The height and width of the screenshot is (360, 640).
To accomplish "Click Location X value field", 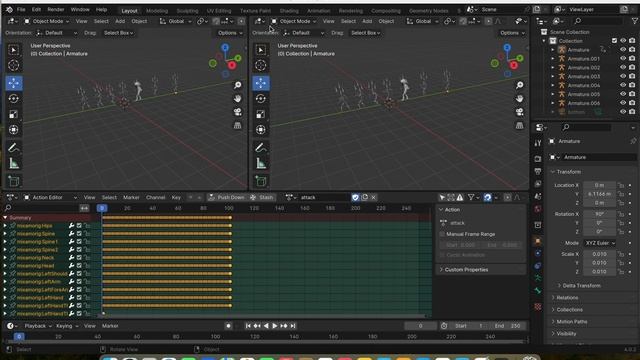I will 600,185.
